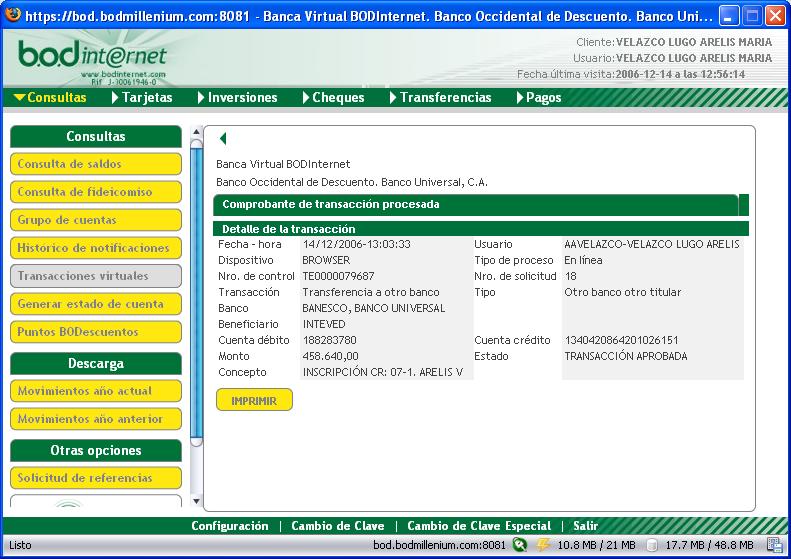Image resolution: width=791 pixels, height=559 pixels.
Task: Maximize the browser window
Action: 752,16
